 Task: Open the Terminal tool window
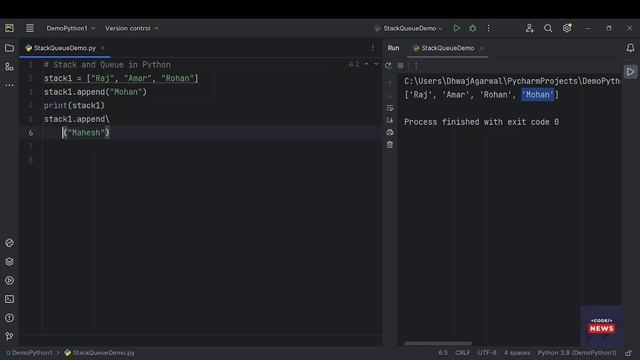(x=9, y=299)
